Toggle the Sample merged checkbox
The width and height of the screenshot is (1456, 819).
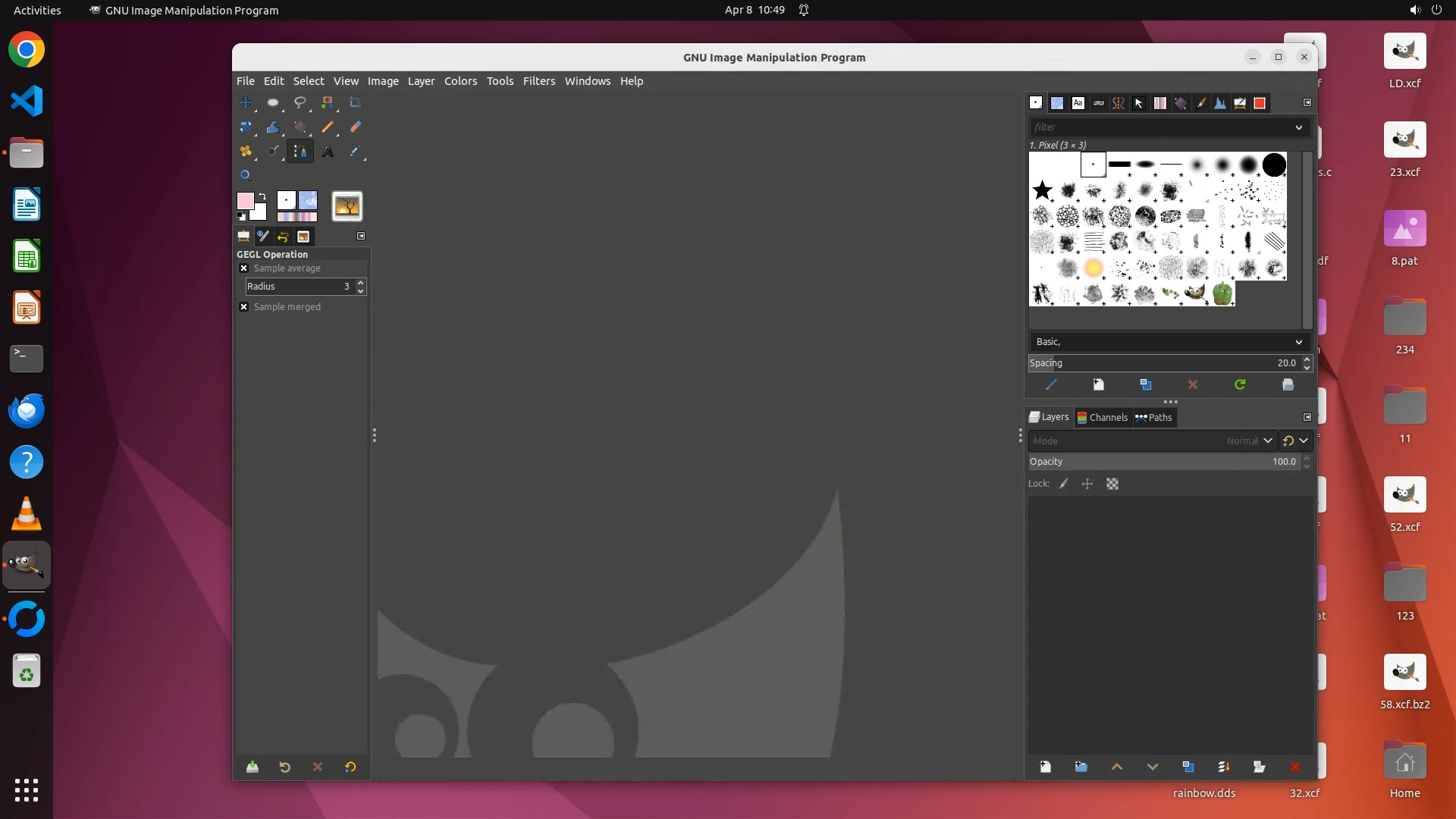click(243, 306)
